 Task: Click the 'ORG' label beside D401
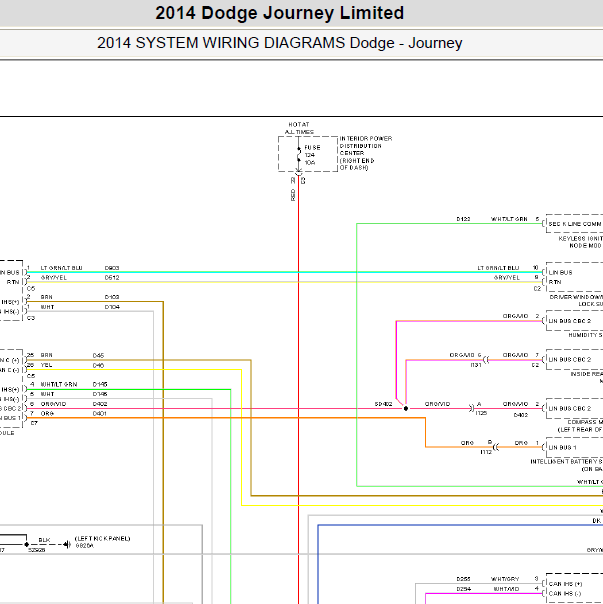(47, 413)
